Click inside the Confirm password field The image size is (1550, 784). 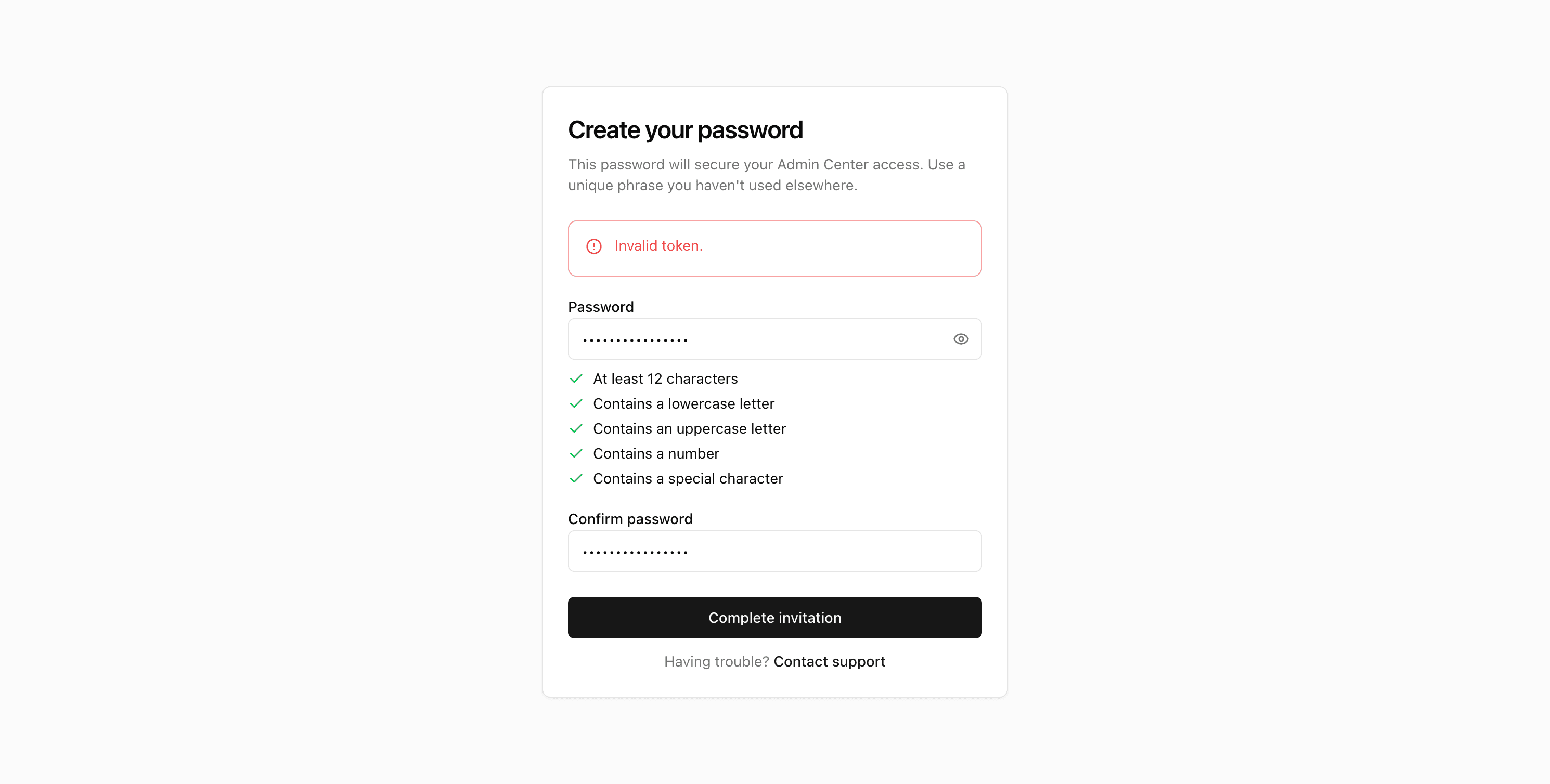point(774,551)
